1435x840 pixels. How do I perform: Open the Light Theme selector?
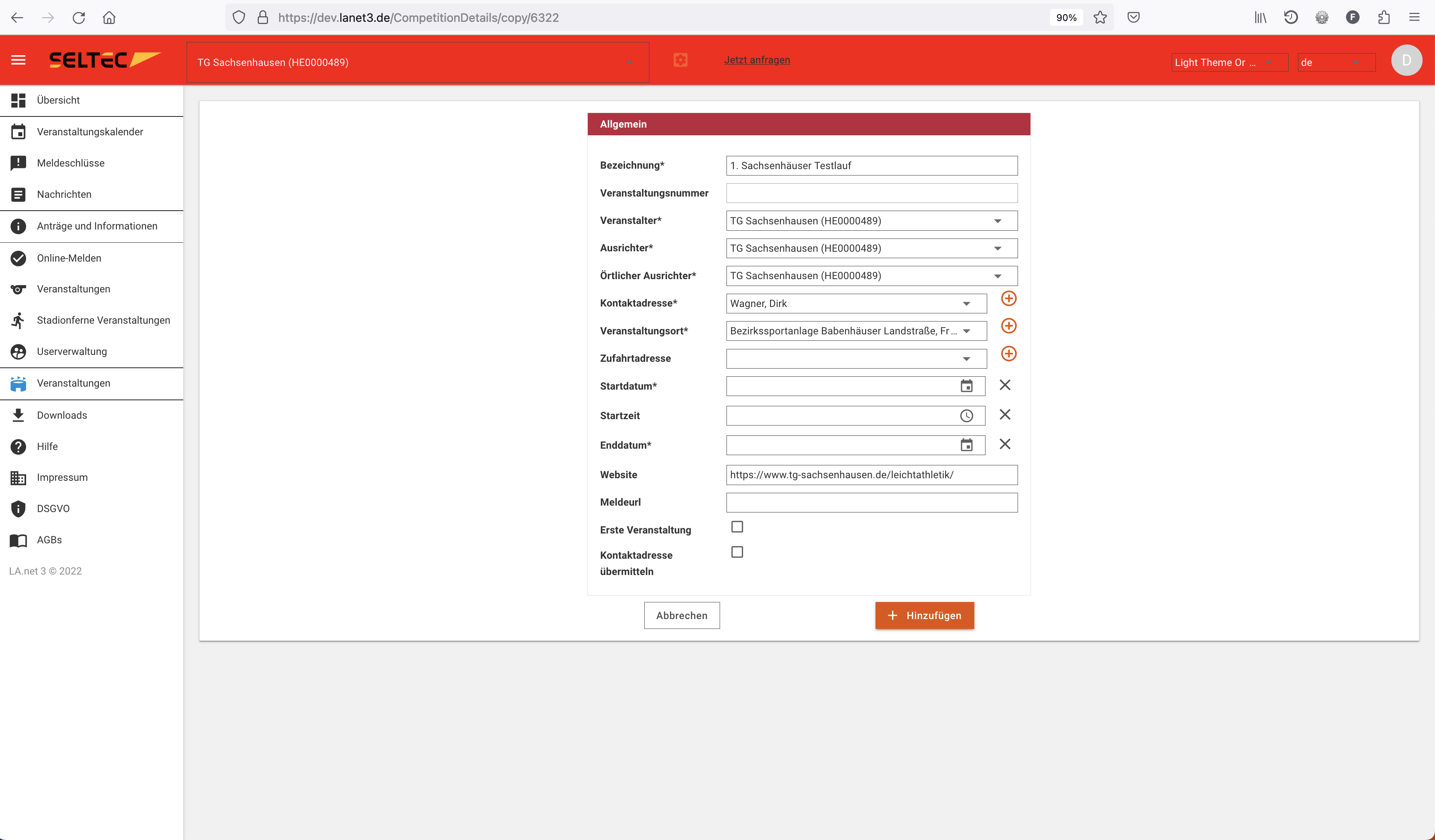click(x=1230, y=62)
